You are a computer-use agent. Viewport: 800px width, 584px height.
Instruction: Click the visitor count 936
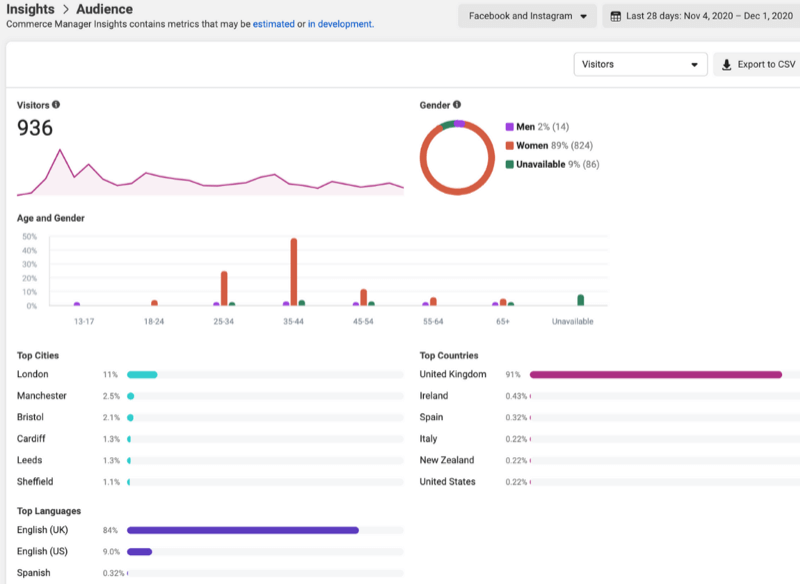[35, 128]
